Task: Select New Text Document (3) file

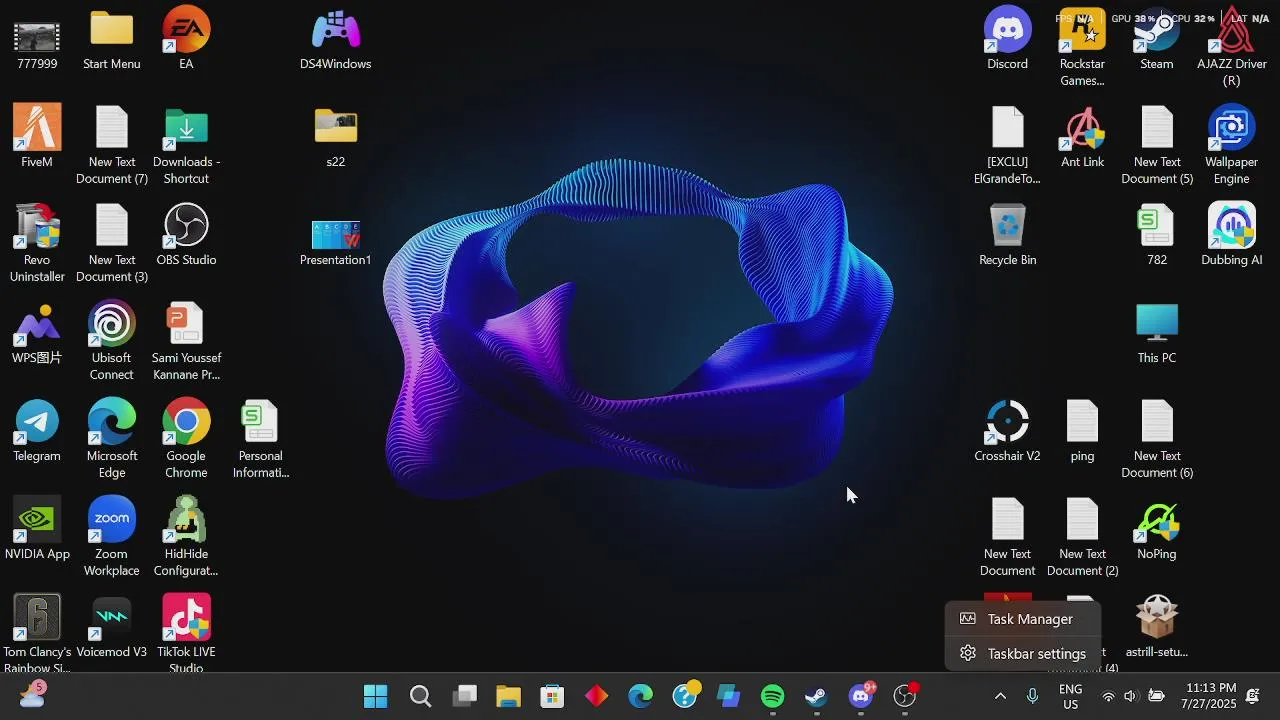Action: (x=111, y=243)
